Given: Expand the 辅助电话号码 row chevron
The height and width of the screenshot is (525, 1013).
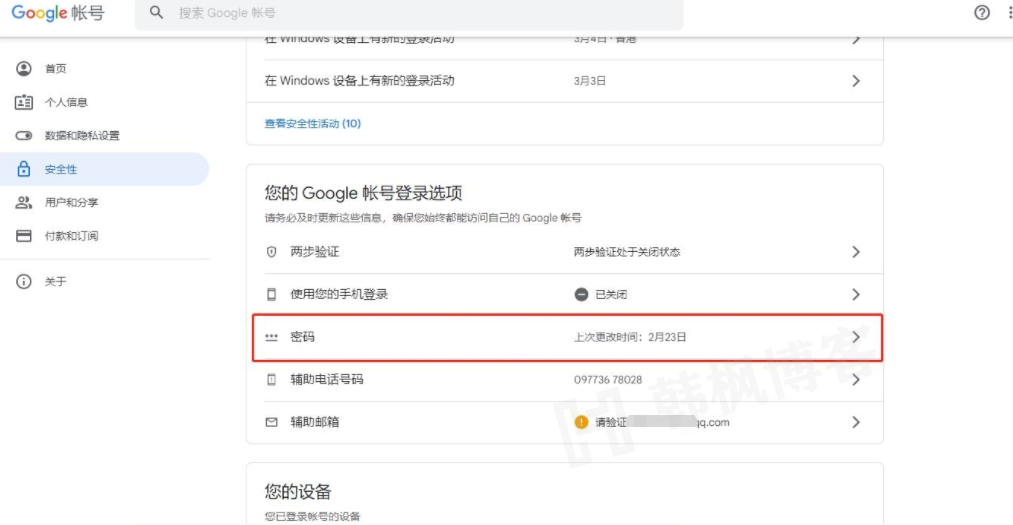Looking at the screenshot, I should [x=856, y=380].
